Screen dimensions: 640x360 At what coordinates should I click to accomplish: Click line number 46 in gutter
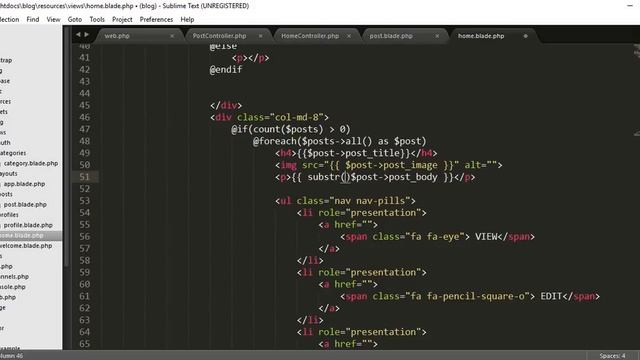pos(84,117)
